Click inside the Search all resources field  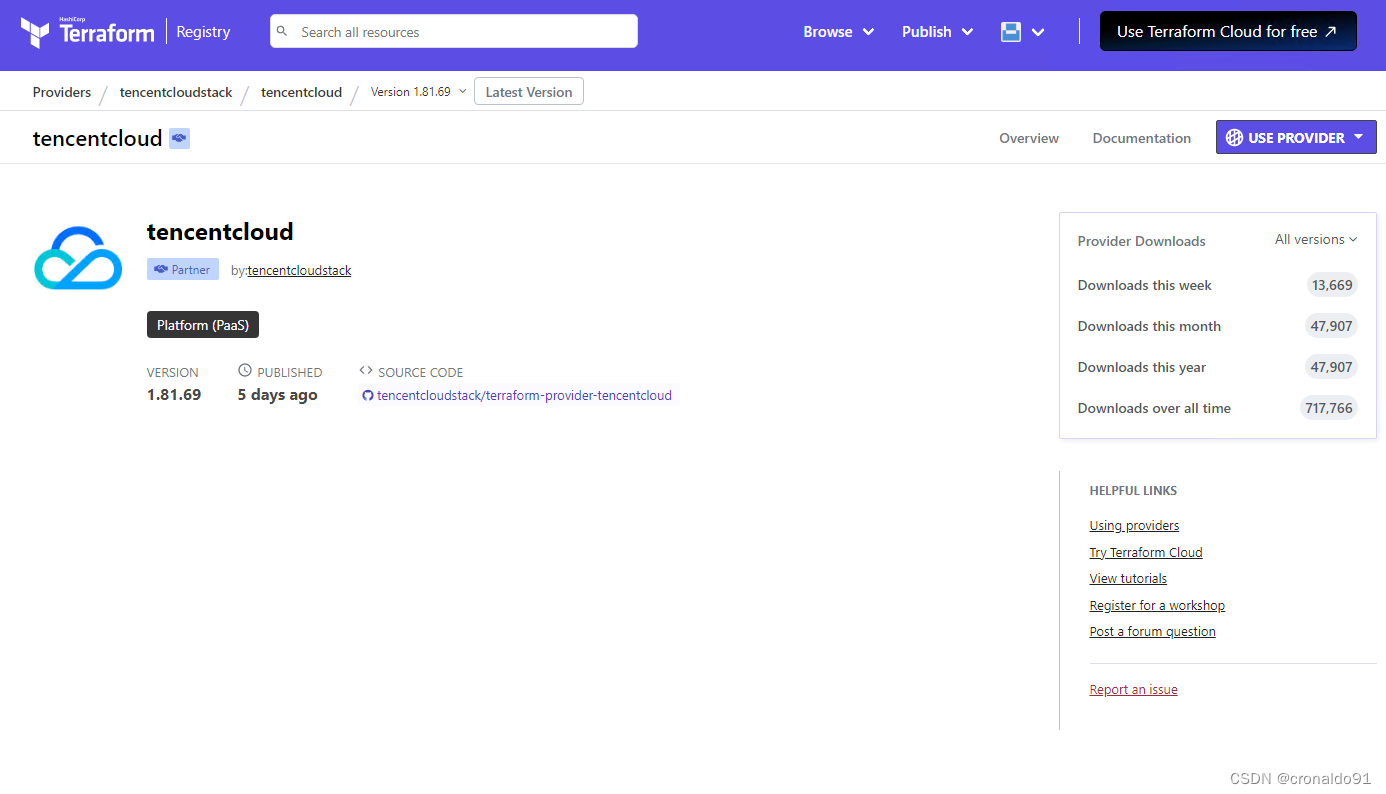click(450, 31)
